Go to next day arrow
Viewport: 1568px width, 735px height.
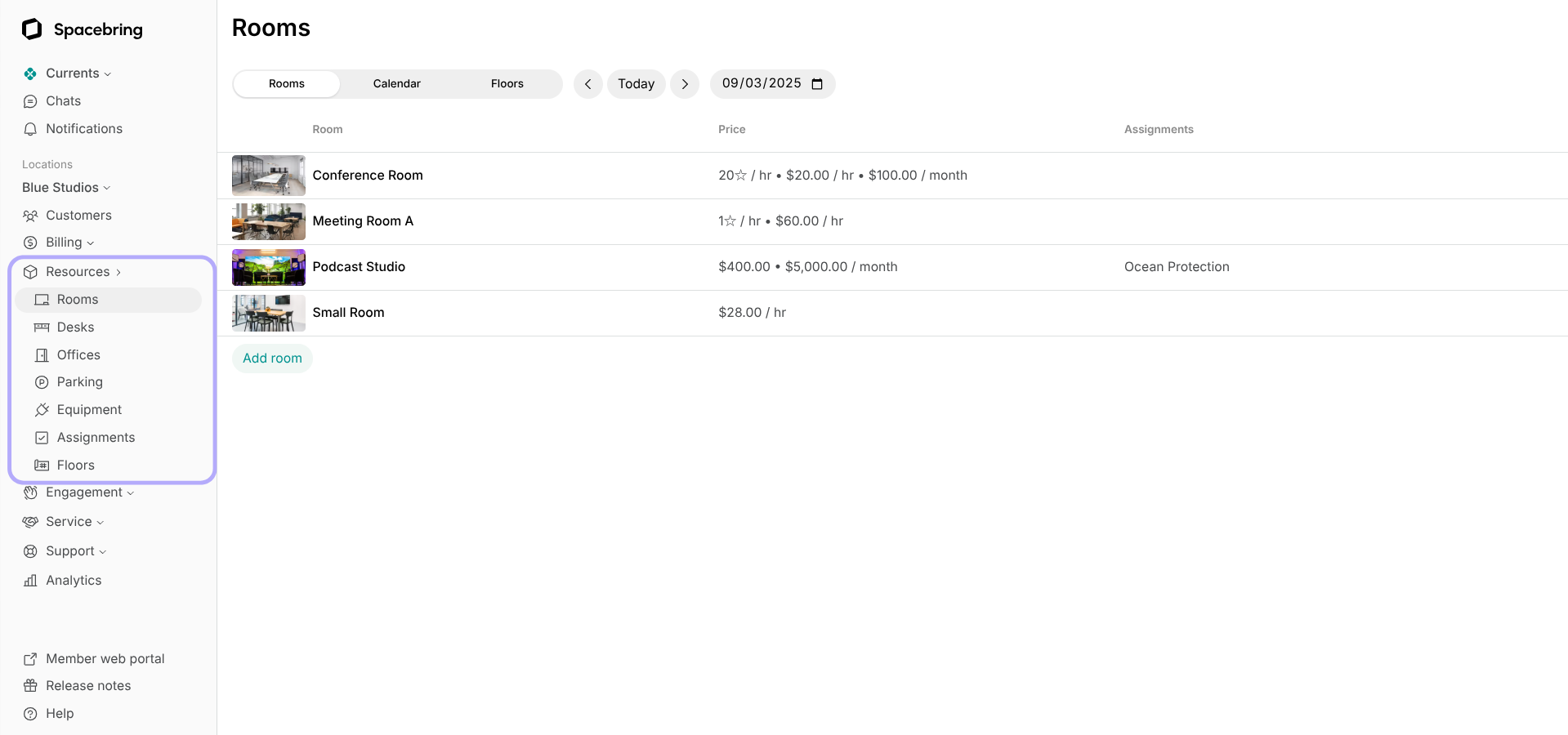click(x=685, y=84)
